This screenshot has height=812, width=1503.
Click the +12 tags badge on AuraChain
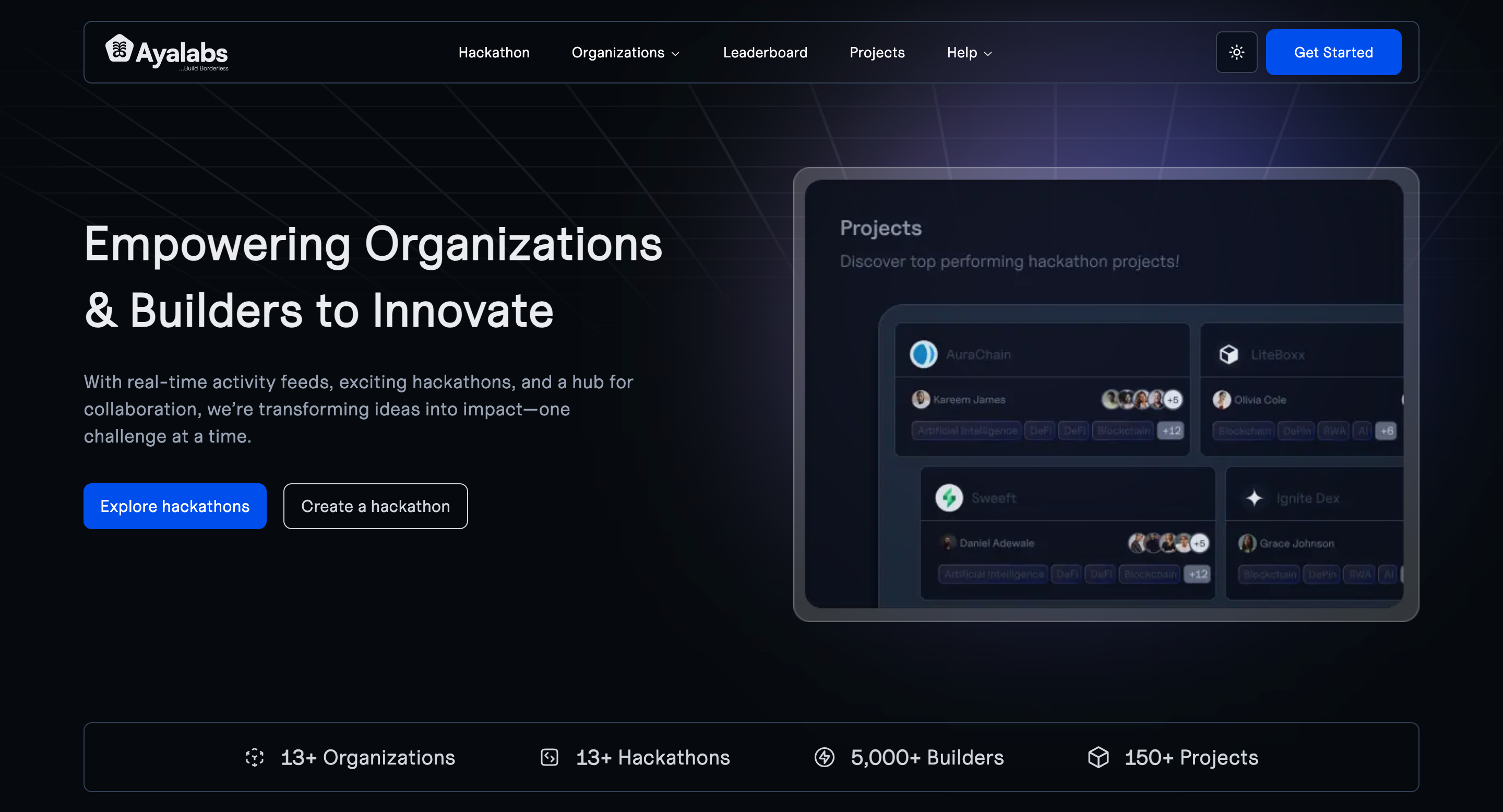point(1171,431)
